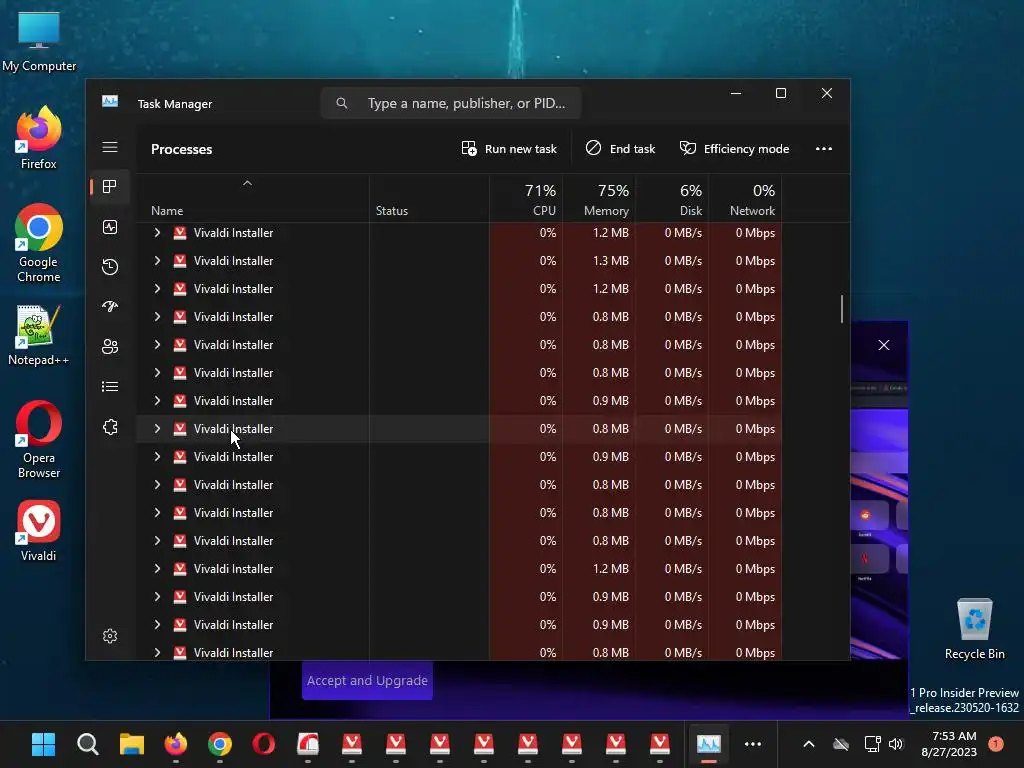The image size is (1024, 768).
Task: Click the Vivaldi icon of the 1.3 MB row
Action: click(x=180, y=261)
